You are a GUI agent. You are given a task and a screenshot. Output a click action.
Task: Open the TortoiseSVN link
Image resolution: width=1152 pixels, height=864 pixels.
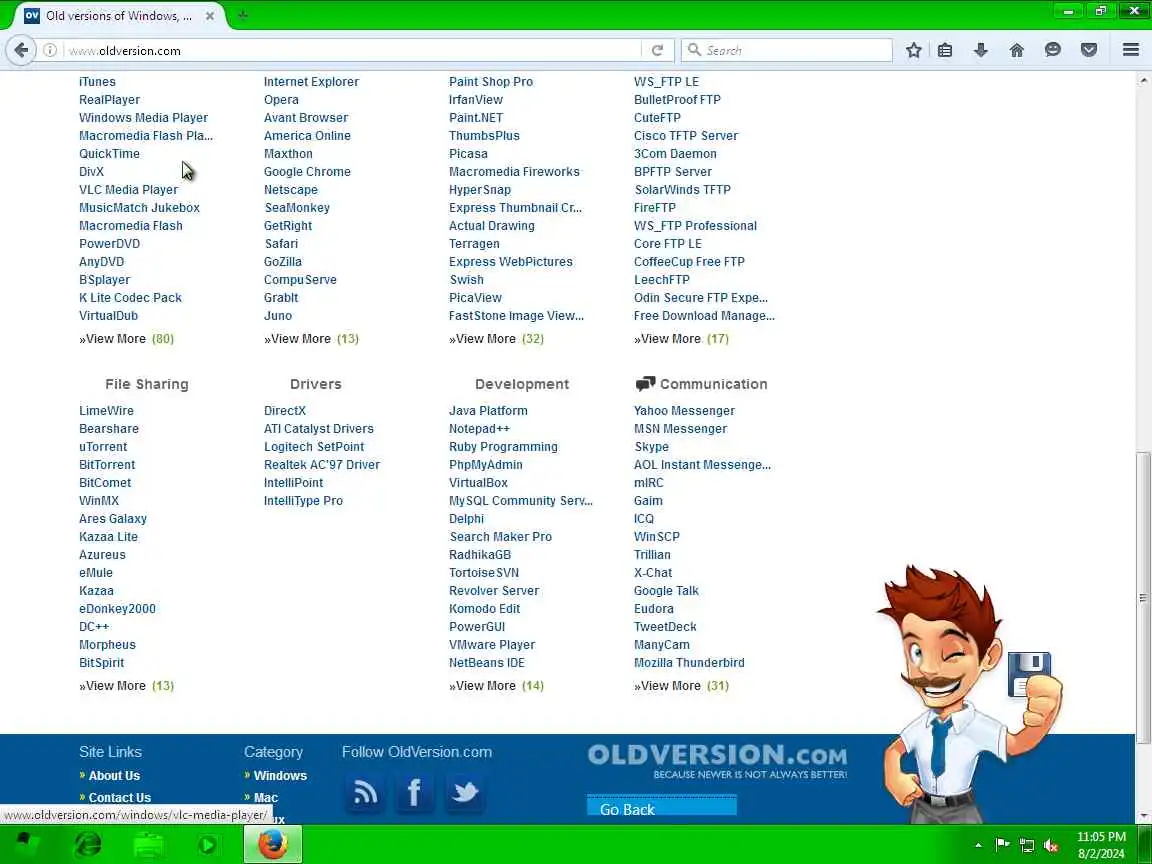484,572
